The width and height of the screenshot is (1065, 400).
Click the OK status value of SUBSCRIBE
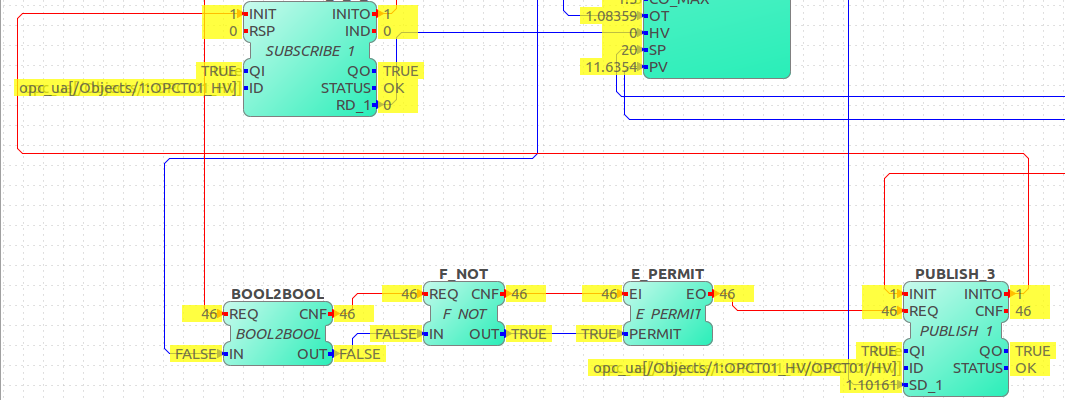(394, 88)
